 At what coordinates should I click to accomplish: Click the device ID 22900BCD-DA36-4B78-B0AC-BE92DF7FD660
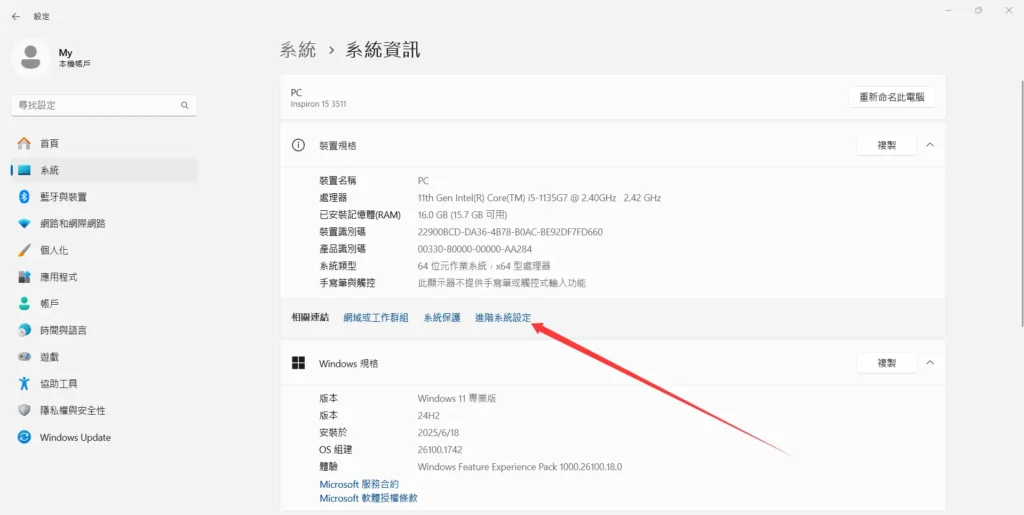point(510,232)
